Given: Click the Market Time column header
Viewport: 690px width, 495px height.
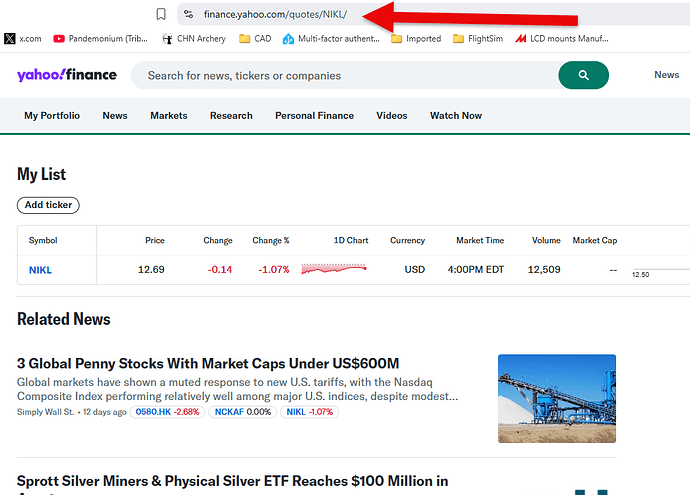Looking at the screenshot, I should coord(480,240).
